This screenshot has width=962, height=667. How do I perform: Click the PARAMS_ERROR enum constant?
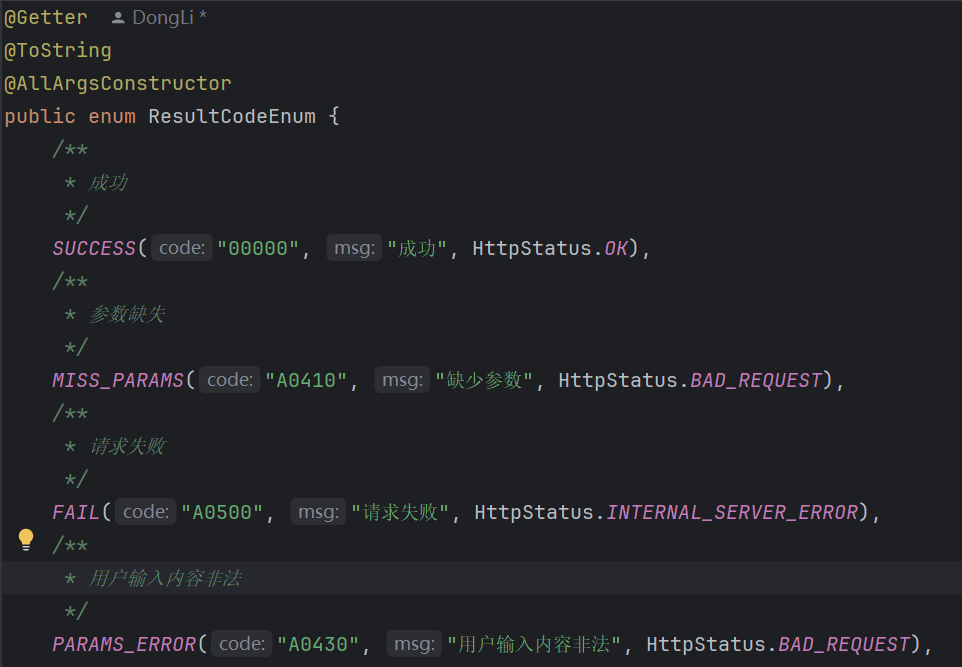[x=124, y=644]
